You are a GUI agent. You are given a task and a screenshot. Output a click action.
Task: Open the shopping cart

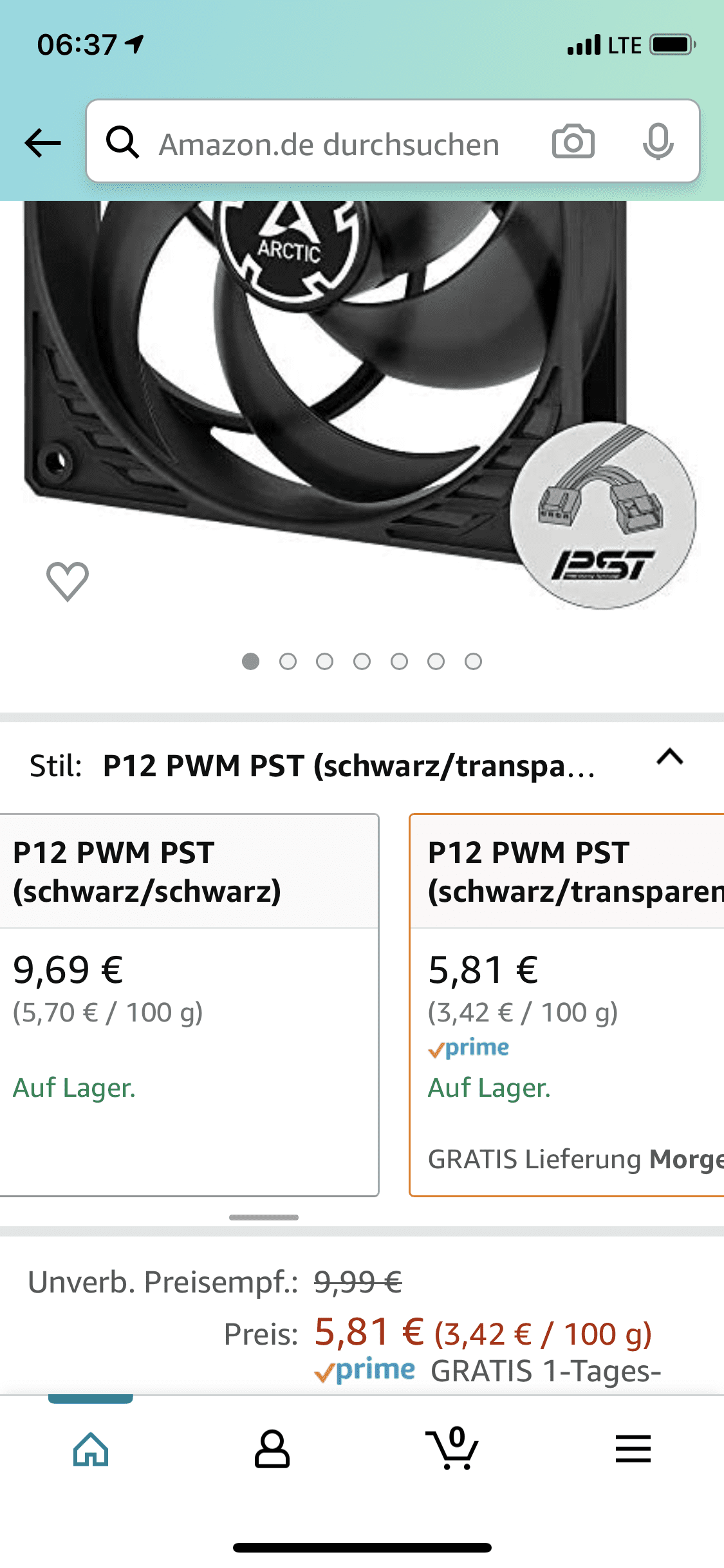click(x=452, y=1448)
